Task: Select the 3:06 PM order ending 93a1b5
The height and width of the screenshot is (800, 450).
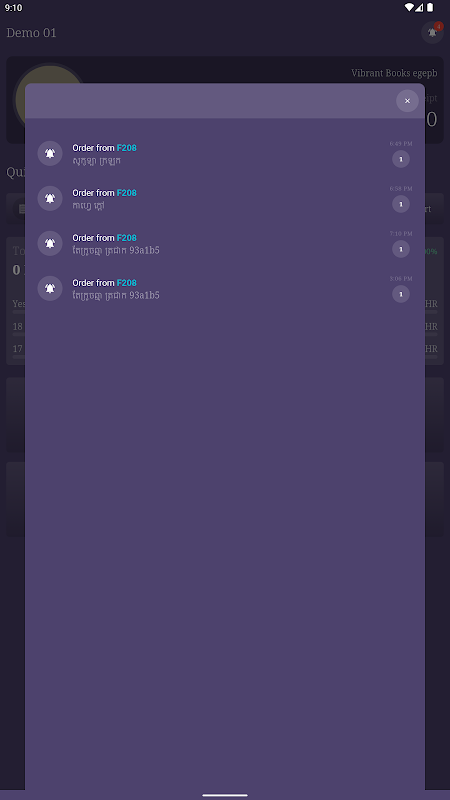Action: coord(225,288)
